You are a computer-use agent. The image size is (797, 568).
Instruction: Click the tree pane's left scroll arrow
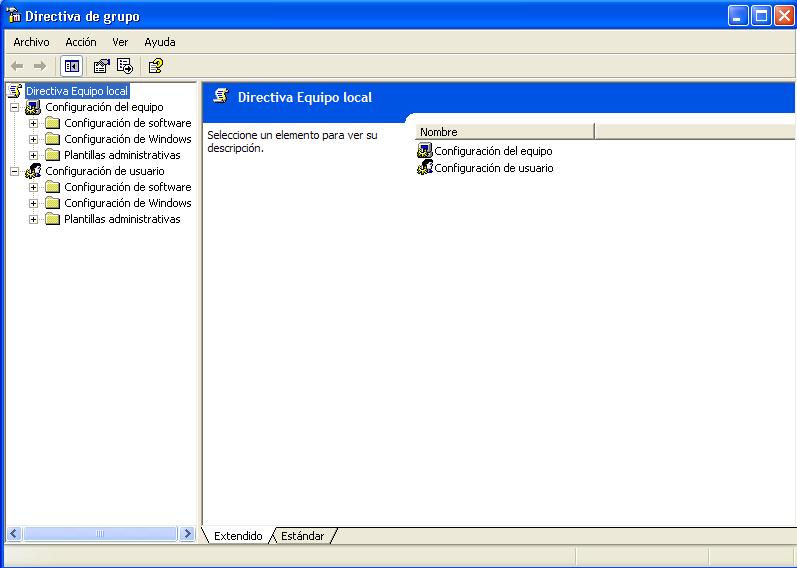14,533
